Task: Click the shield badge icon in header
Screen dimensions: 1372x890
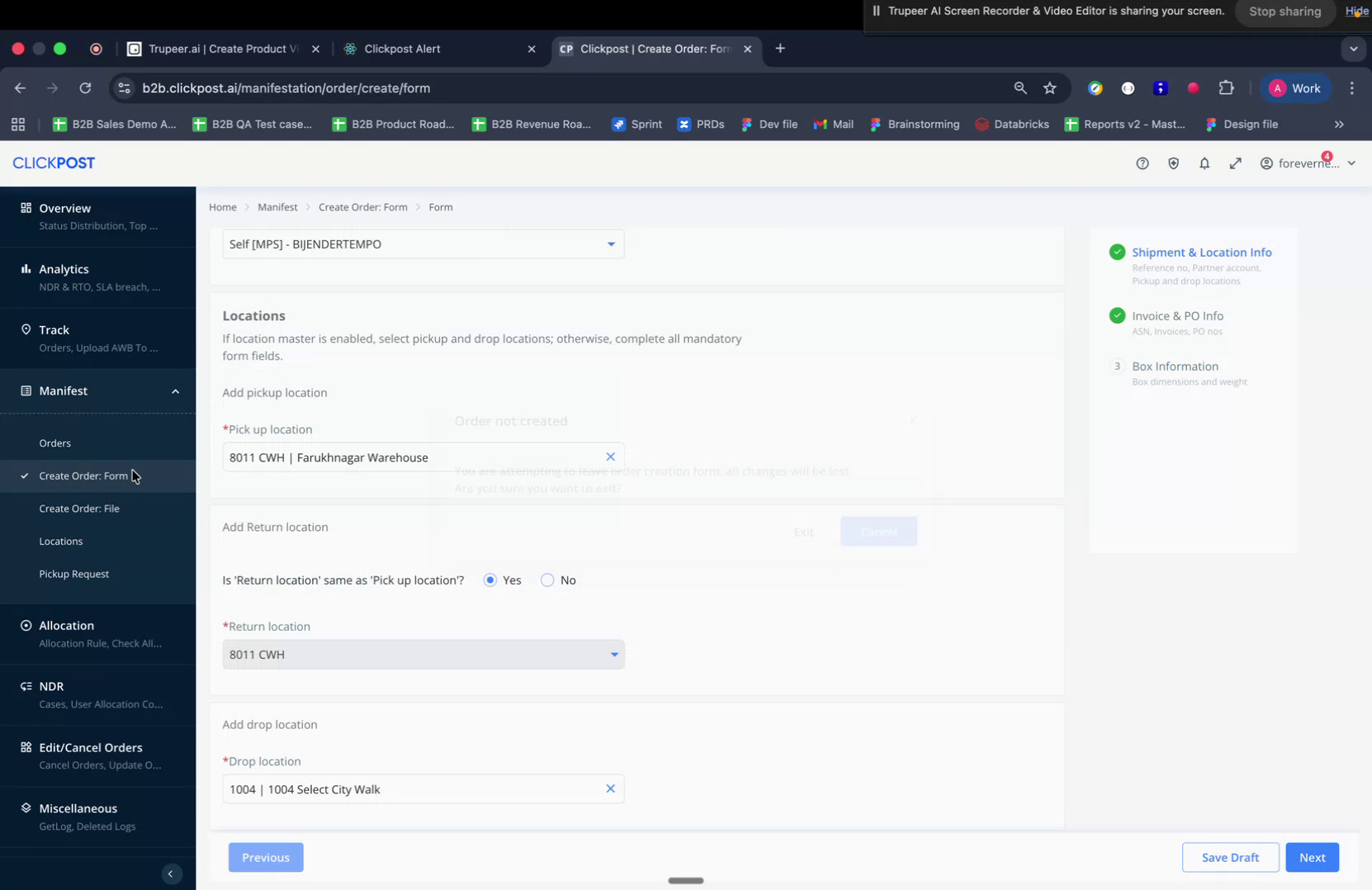Action: 1173,163
